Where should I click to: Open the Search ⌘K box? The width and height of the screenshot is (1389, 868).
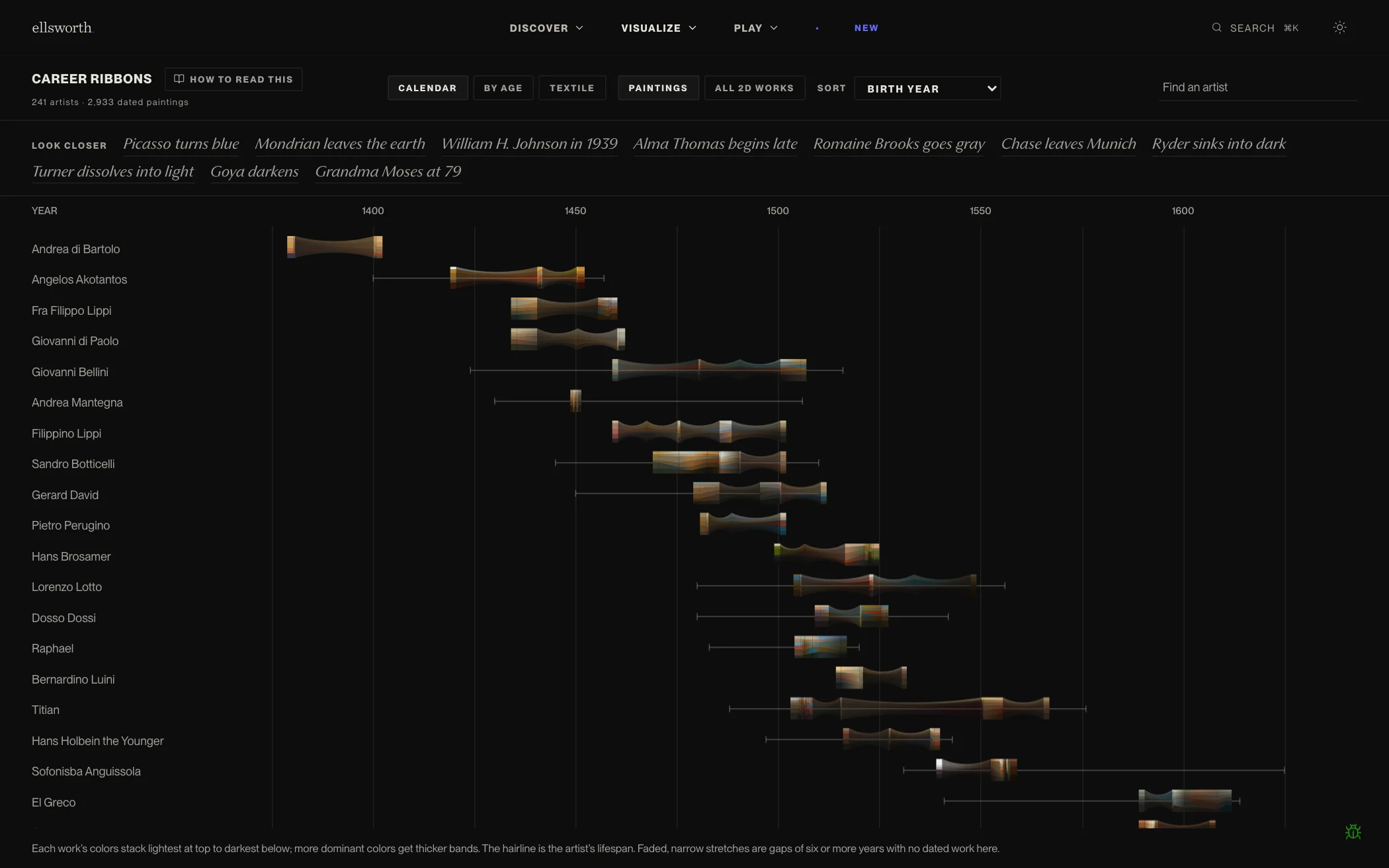(x=1255, y=28)
